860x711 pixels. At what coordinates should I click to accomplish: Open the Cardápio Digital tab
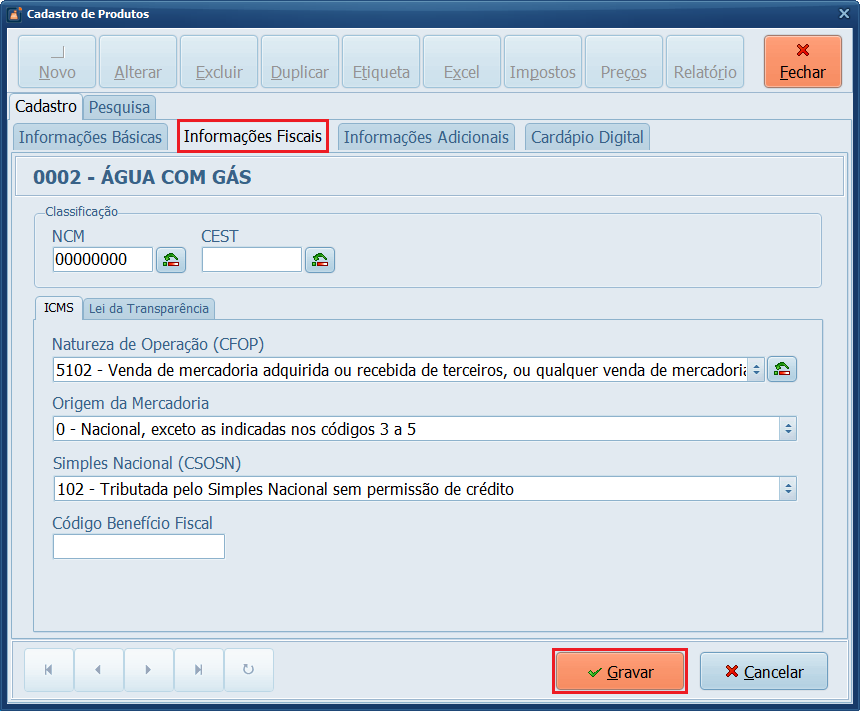coord(587,137)
